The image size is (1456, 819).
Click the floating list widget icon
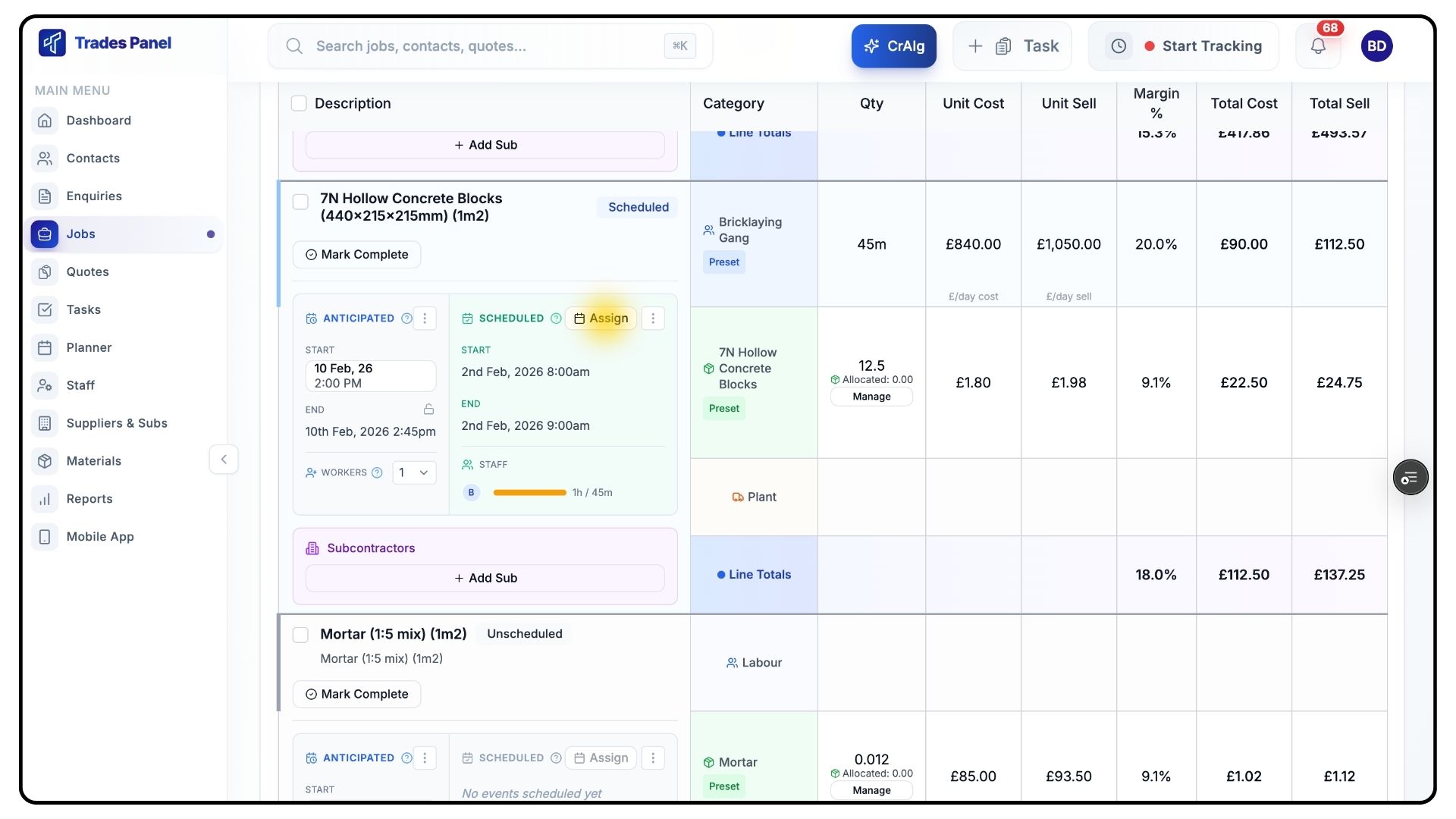click(1410, 478)
